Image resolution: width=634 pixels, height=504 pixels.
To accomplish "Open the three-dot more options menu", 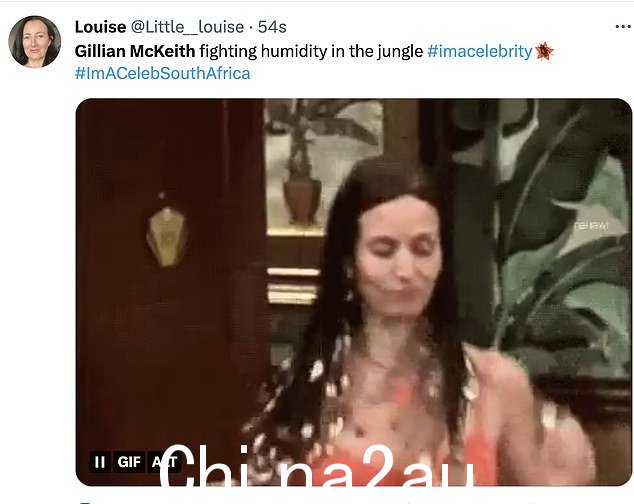I will (x=623, y=27).
